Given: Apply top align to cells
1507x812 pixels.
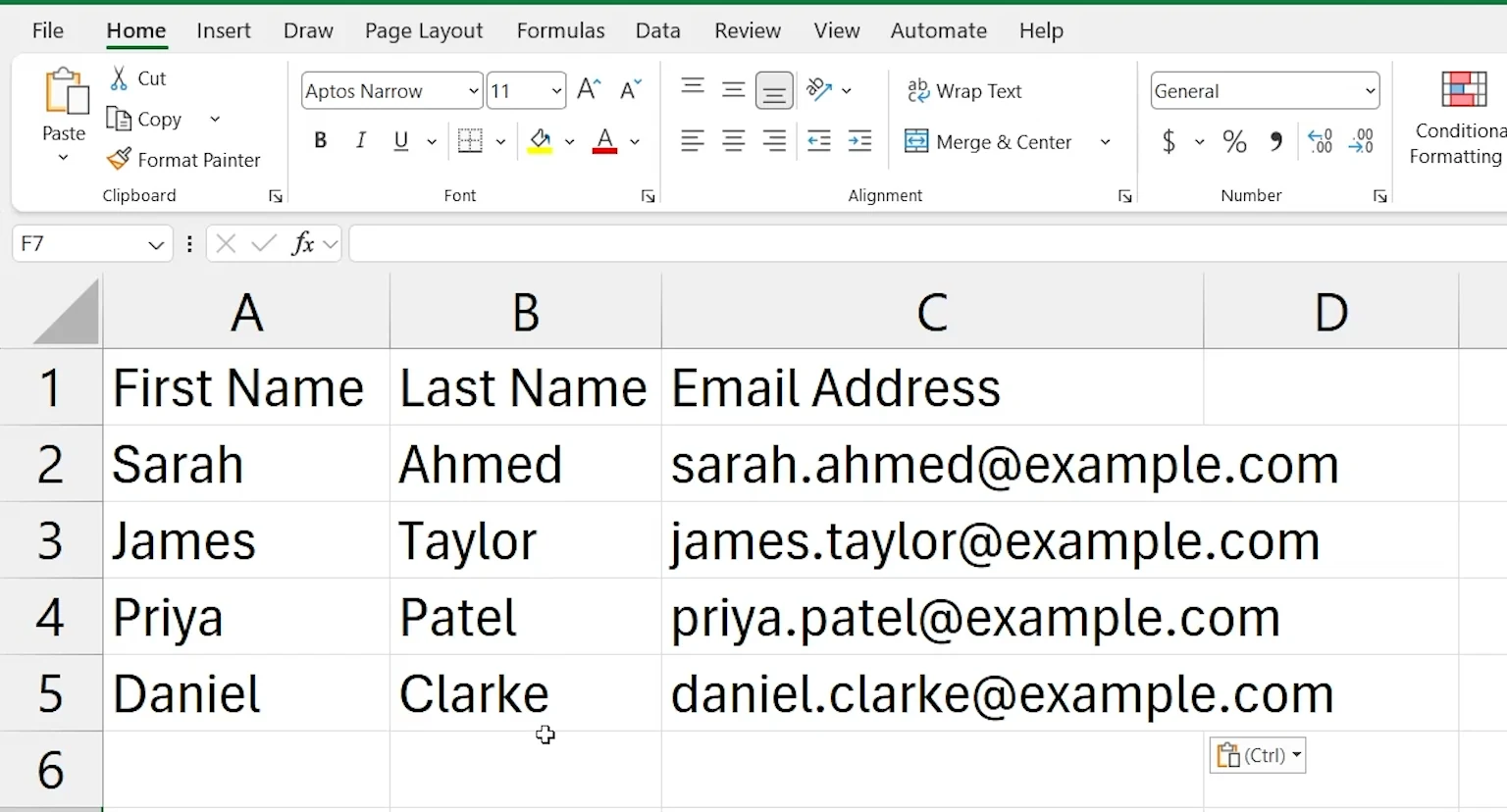Looking at the screenshot, I should (x=693, y=90).
